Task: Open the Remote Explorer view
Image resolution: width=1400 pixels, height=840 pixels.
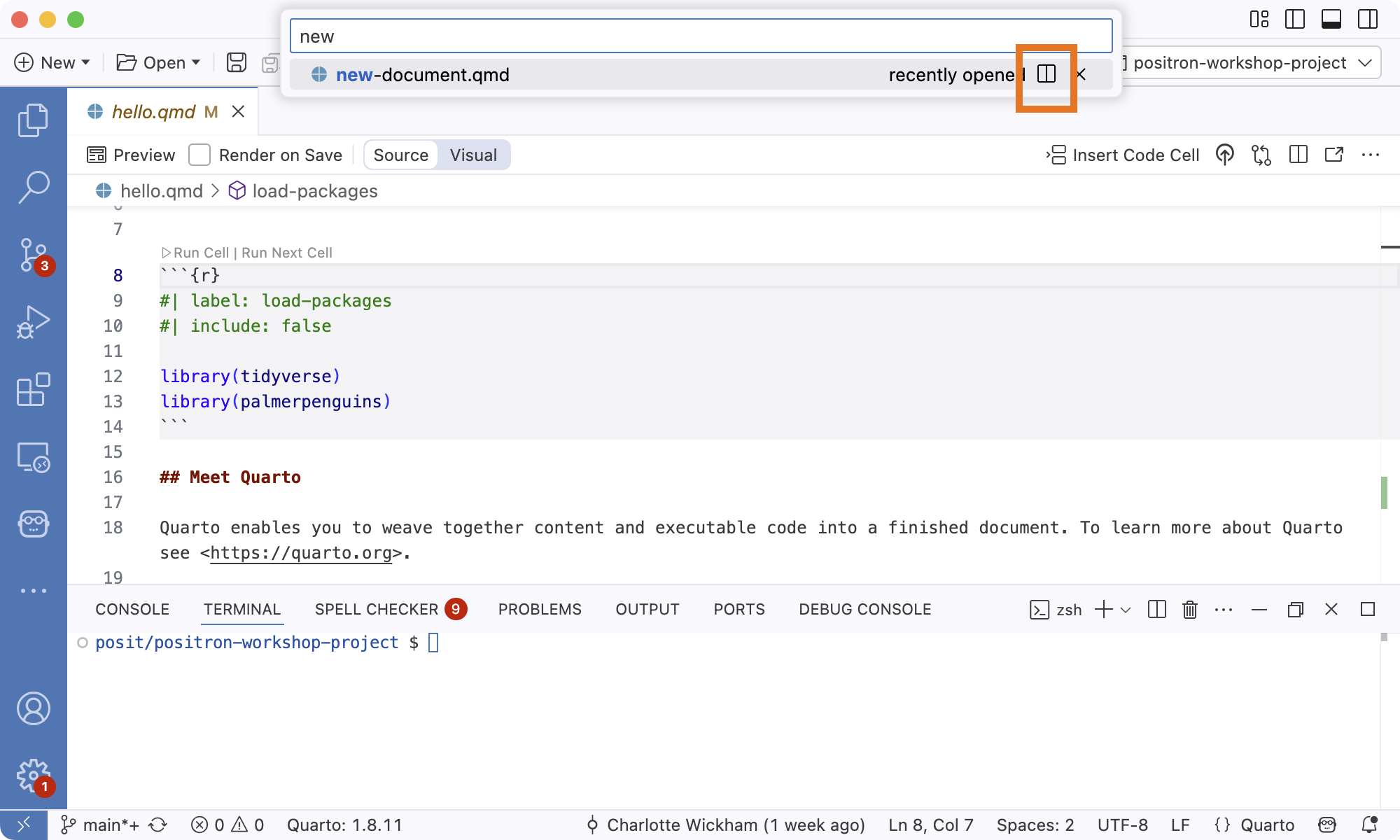Action: [x=33, y=457]
